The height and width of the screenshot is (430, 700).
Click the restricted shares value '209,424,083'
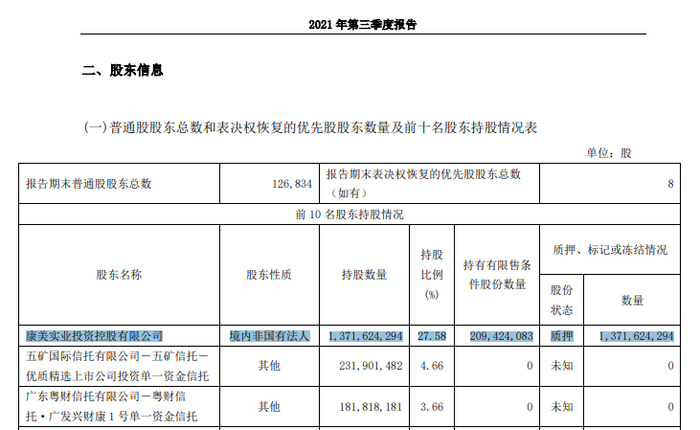(501, 336)
